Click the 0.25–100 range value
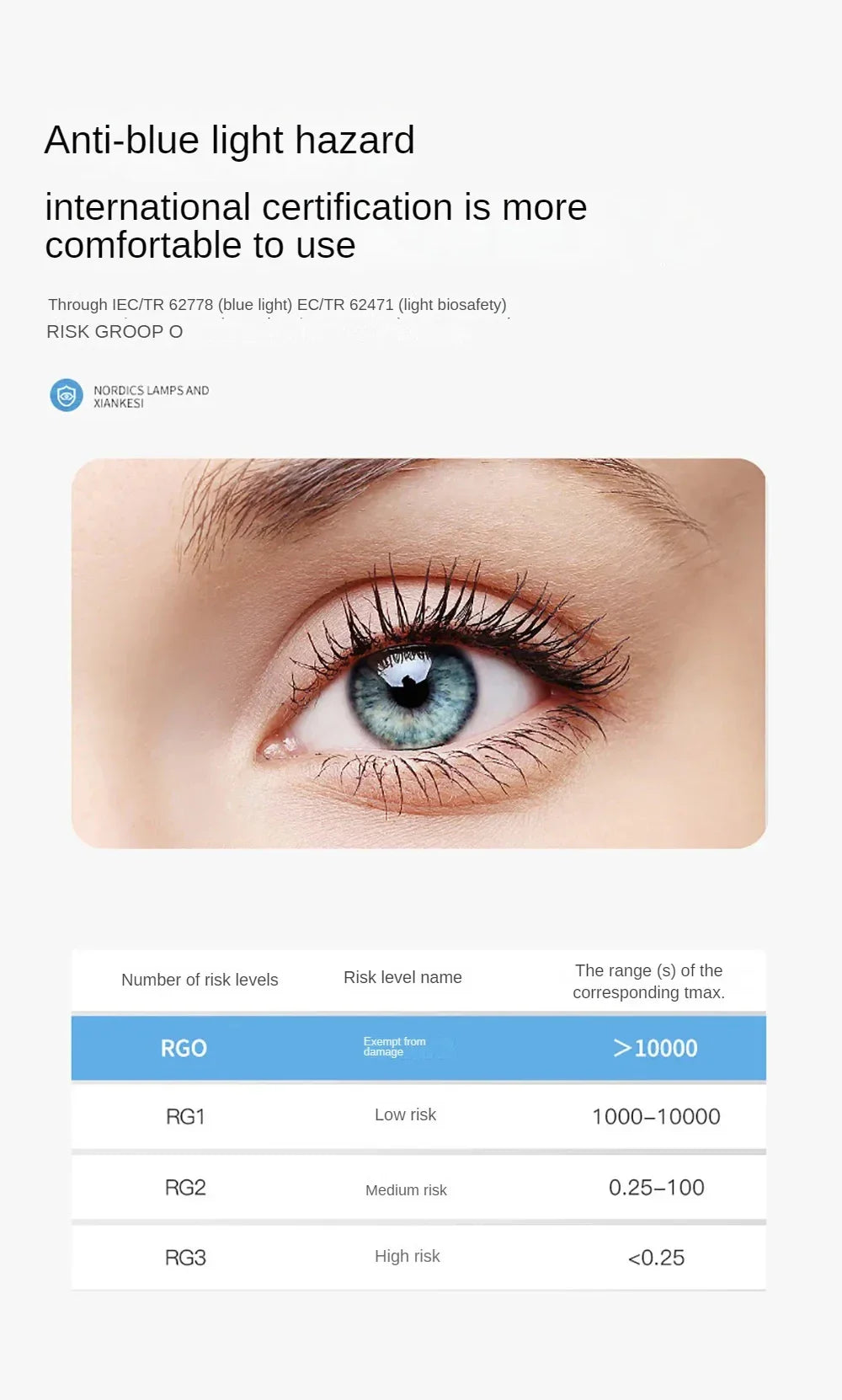This screenshot has width=842, height=1400. tap(657, 1188)
